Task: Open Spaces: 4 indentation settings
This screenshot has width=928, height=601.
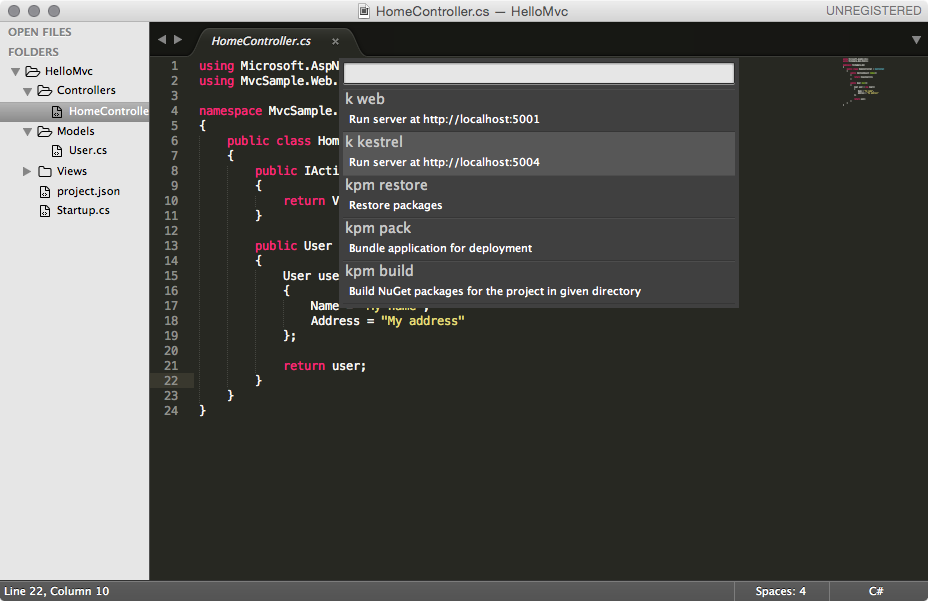Action: click(780, 591)
